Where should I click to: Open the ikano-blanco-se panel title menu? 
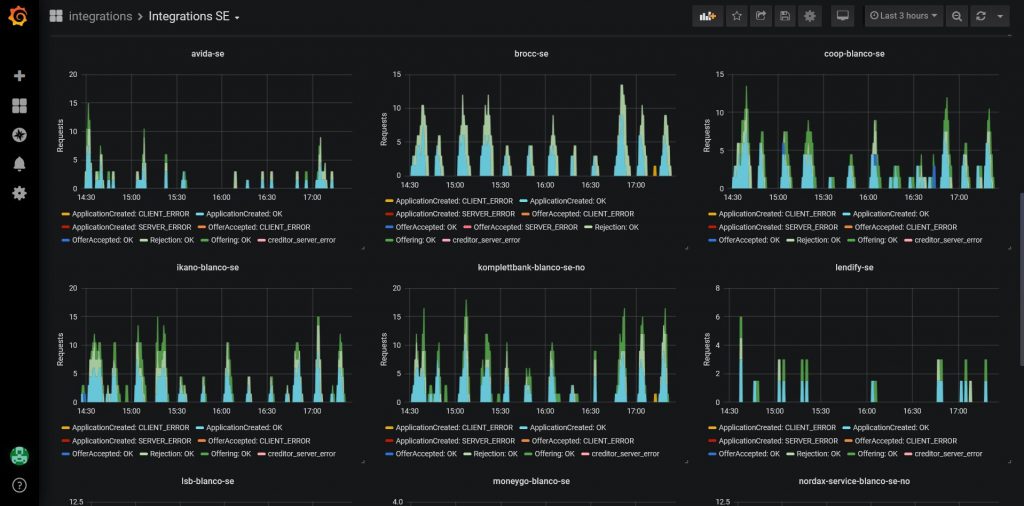207,268
